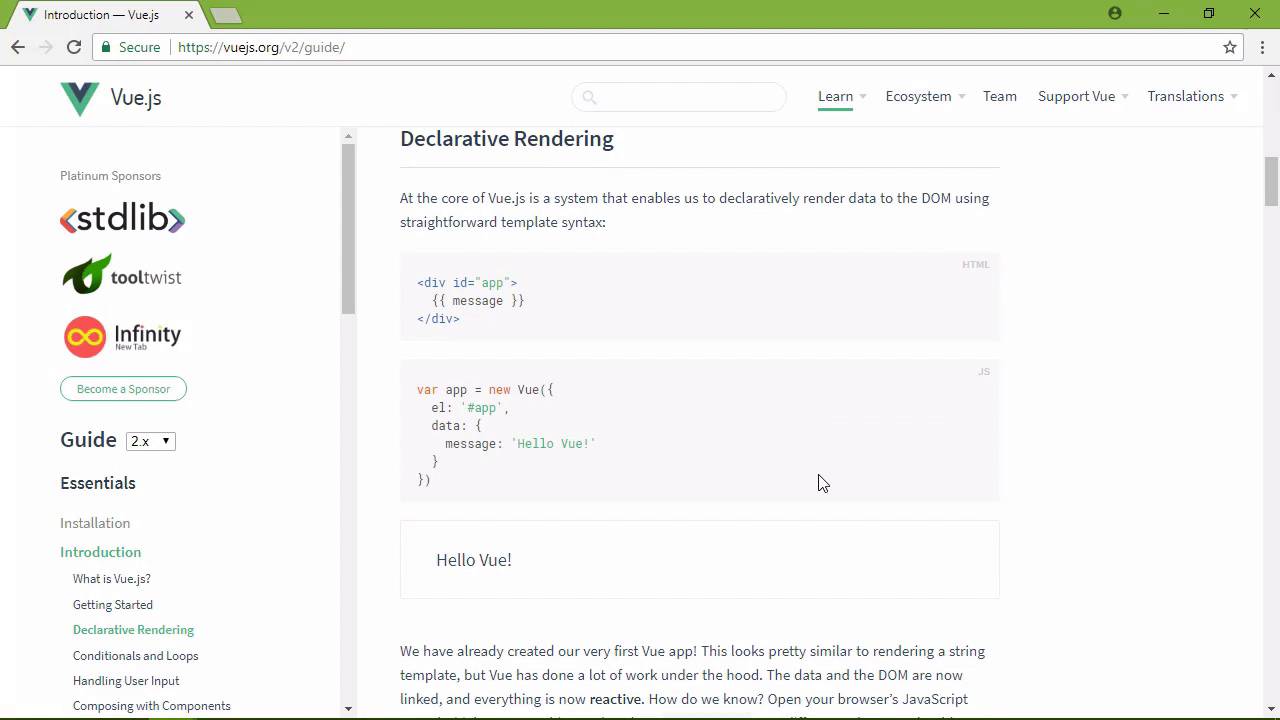The width and height of the screenshot is (1280, 720).
Task: Click the Become a Sponsor button
Action: pyautogui.click(x=123, y=389)
